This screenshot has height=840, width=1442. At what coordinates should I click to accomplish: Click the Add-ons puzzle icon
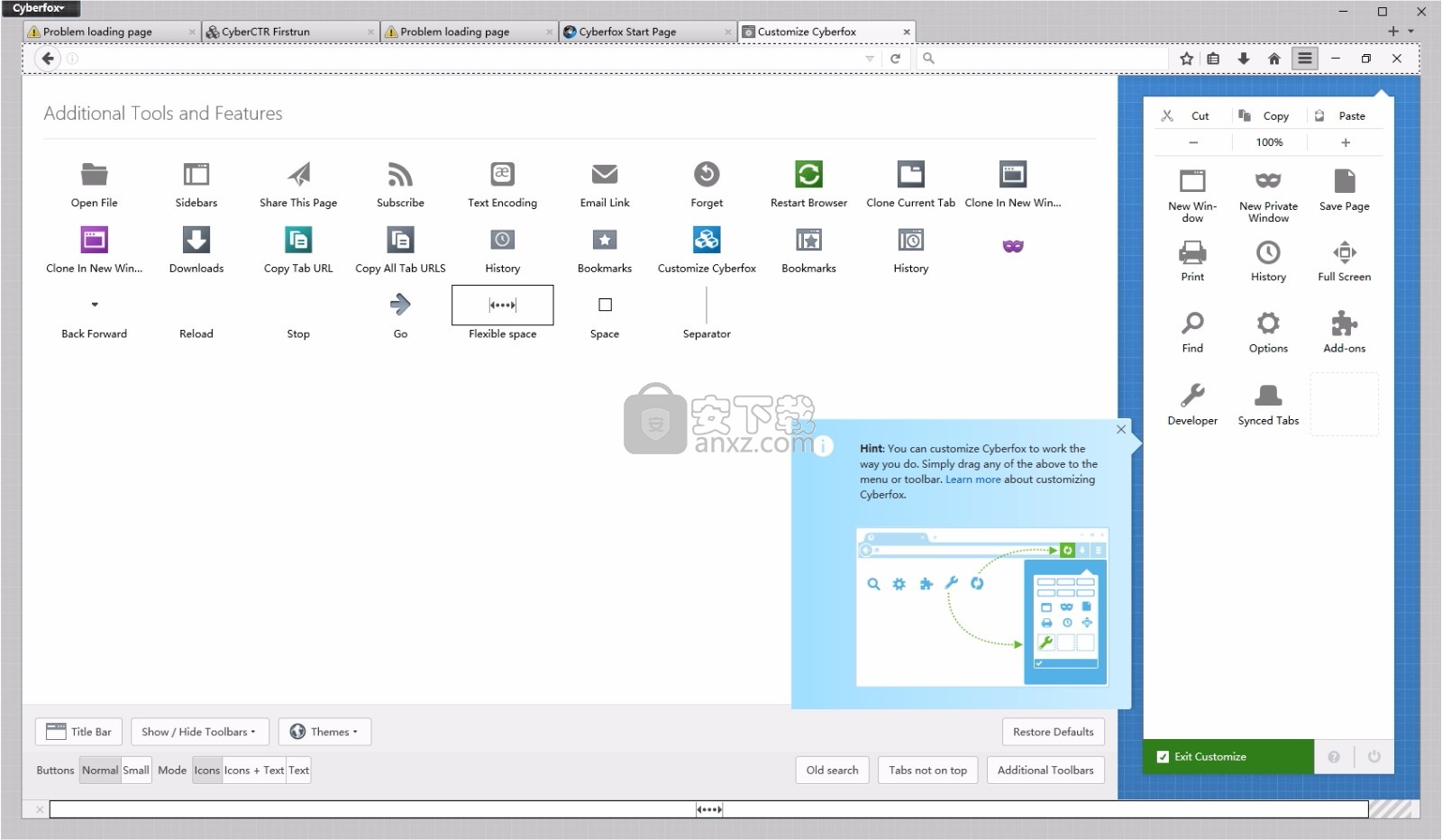pyautogui.click(x=1344, y=324)
